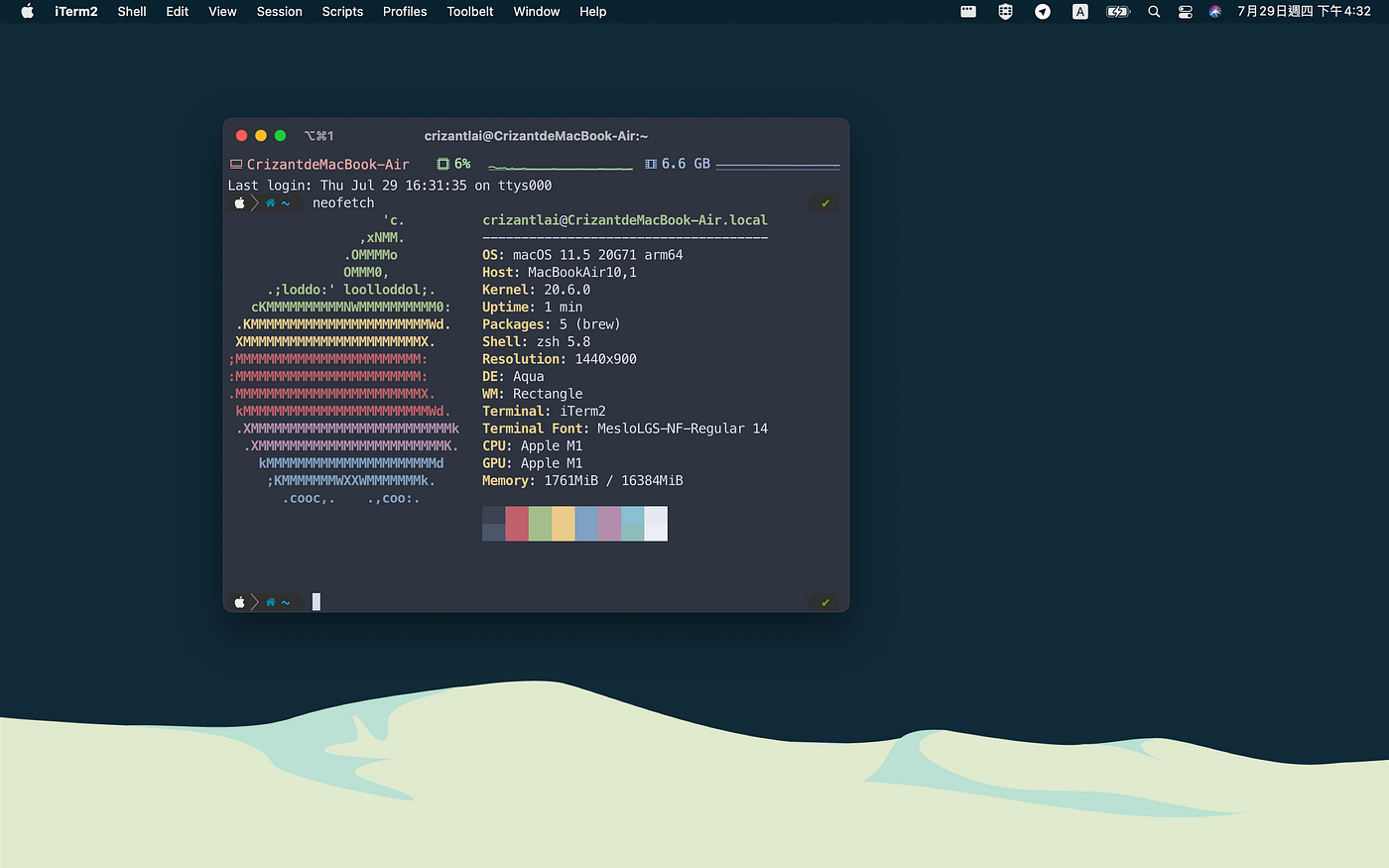
Task: Open the Shell menu
Action: pyautogui.click(x=132, y=12)
